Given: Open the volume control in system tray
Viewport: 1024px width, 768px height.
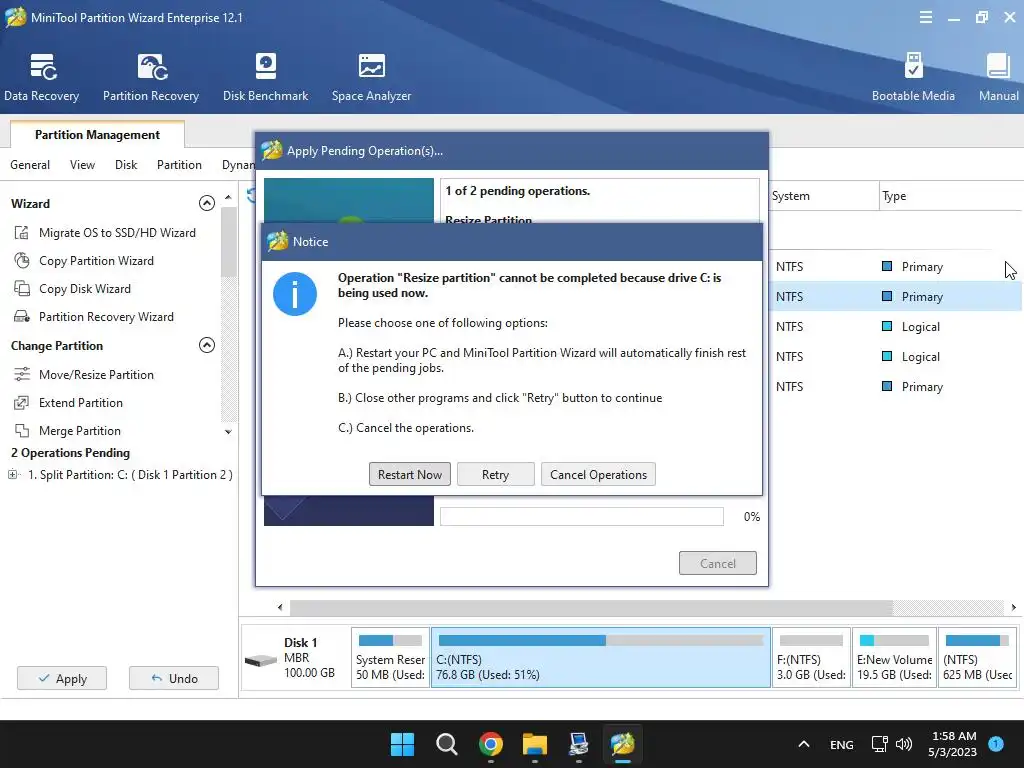Looking at the screenshot, I should 904,744.
